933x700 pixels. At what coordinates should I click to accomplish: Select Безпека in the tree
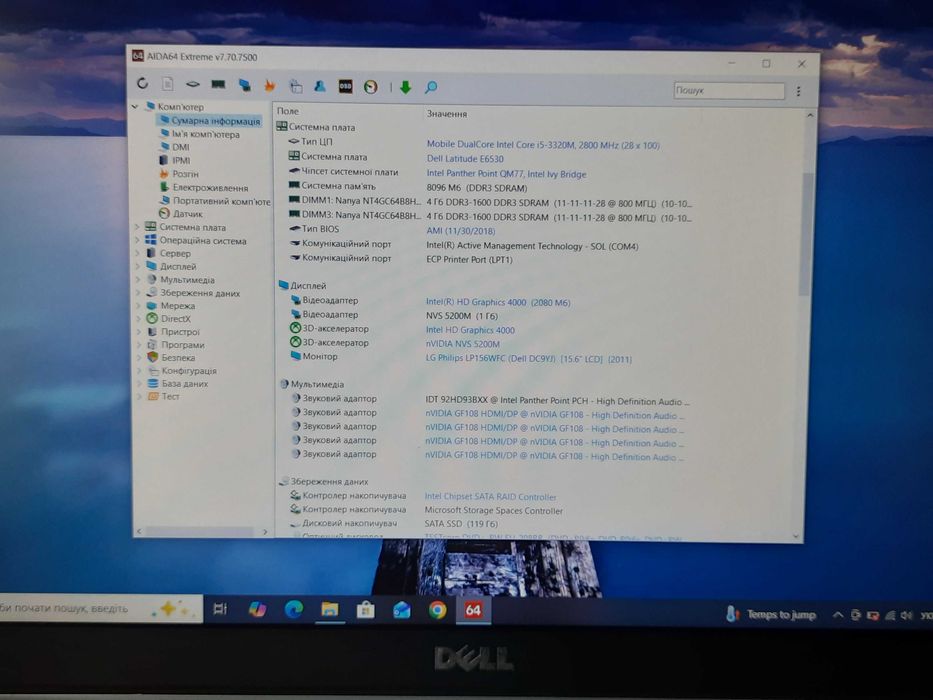tap(171, 358)
